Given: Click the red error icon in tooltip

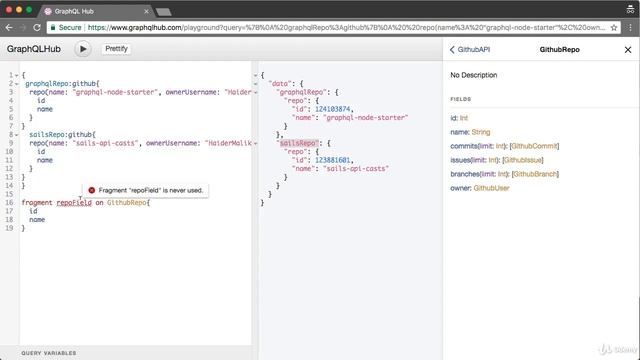Looking at the screenshot, I should pos(91,190).
